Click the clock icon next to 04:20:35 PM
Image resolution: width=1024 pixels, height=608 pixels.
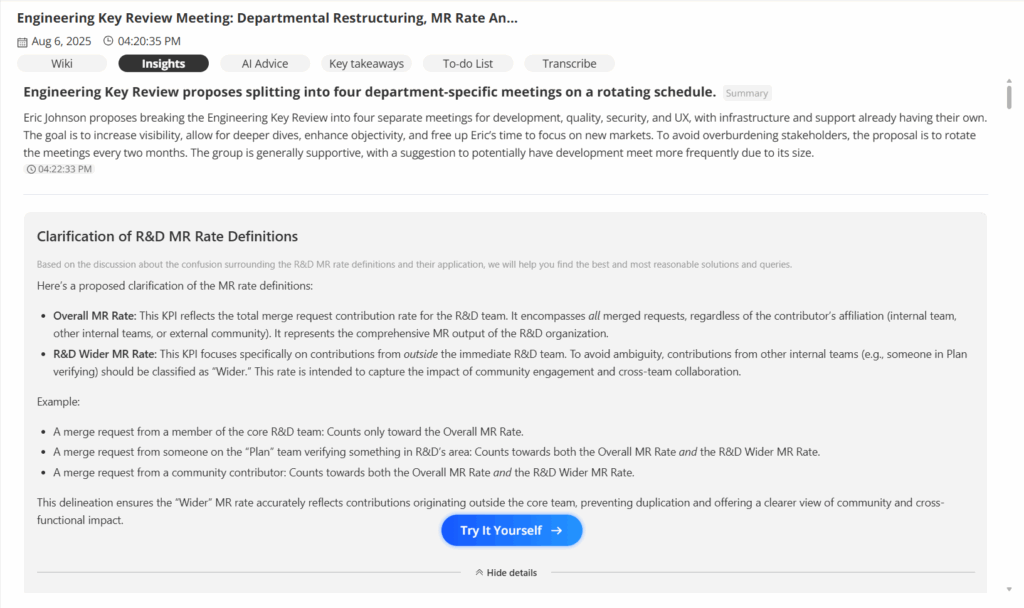point(108,42)
